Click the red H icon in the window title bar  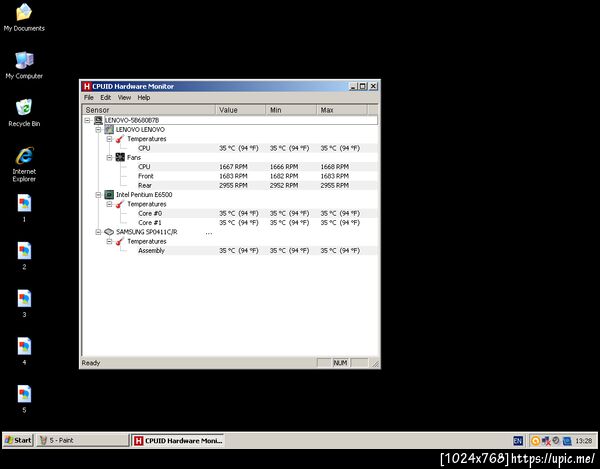(87, 86)
